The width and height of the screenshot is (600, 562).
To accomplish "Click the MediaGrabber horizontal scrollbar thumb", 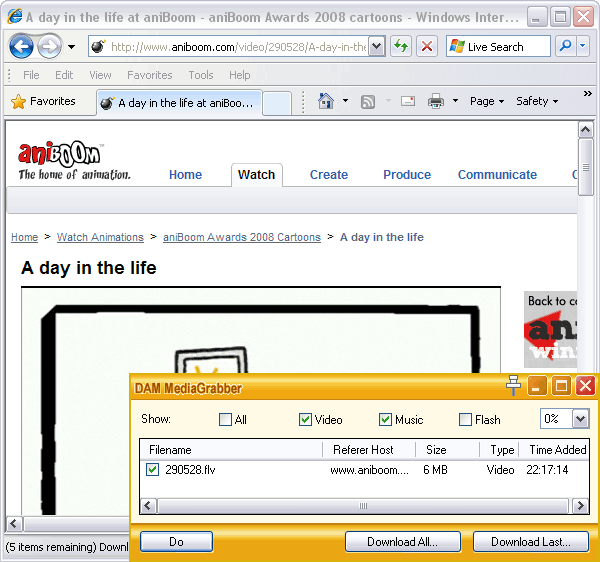I will 363,506.
